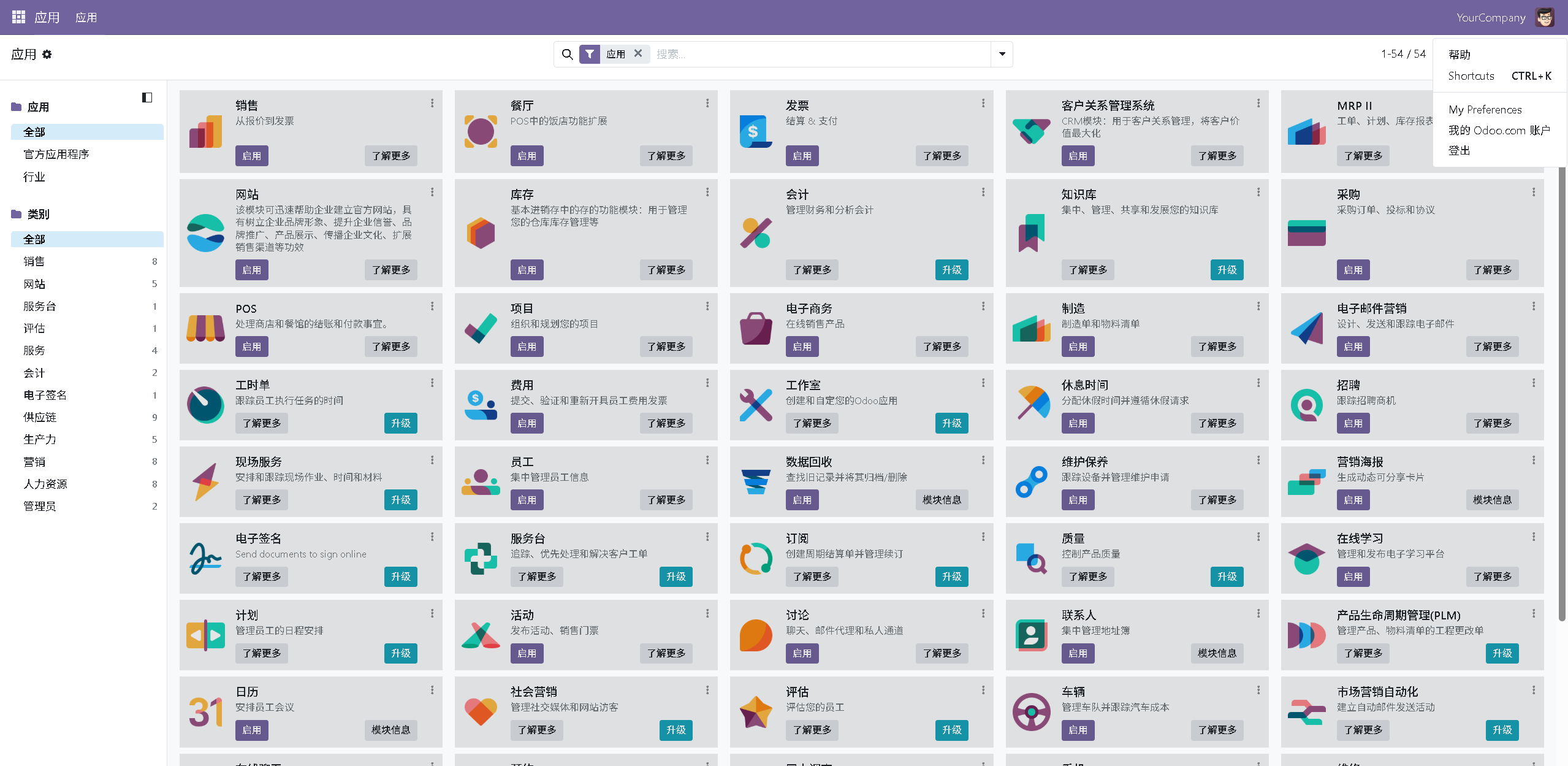
Task: Click the 电子签名 signature app icon
Action: (x=205, y=558)
